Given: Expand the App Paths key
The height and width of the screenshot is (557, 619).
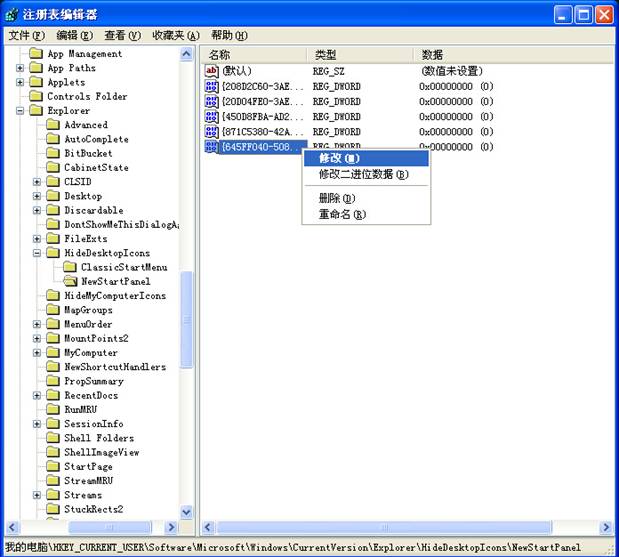Looking at the screenshot, I should (20, 68).
